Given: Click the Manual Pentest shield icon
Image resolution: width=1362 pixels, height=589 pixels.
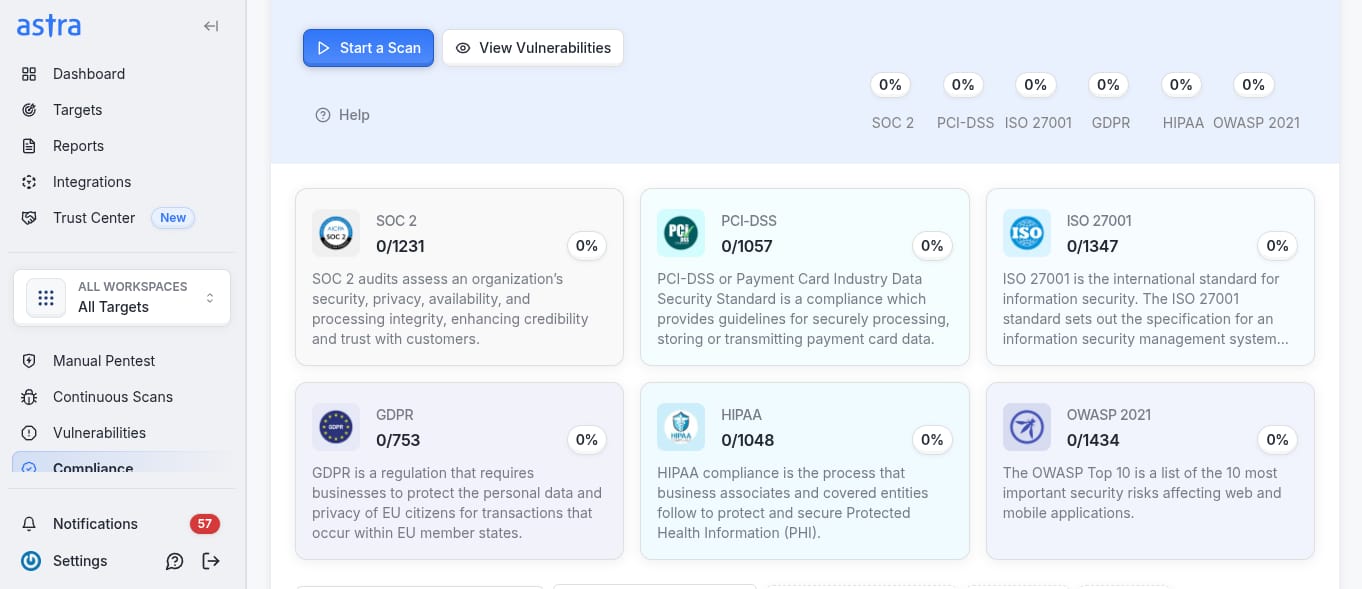Looking at the screenshot, I should 30,361.
